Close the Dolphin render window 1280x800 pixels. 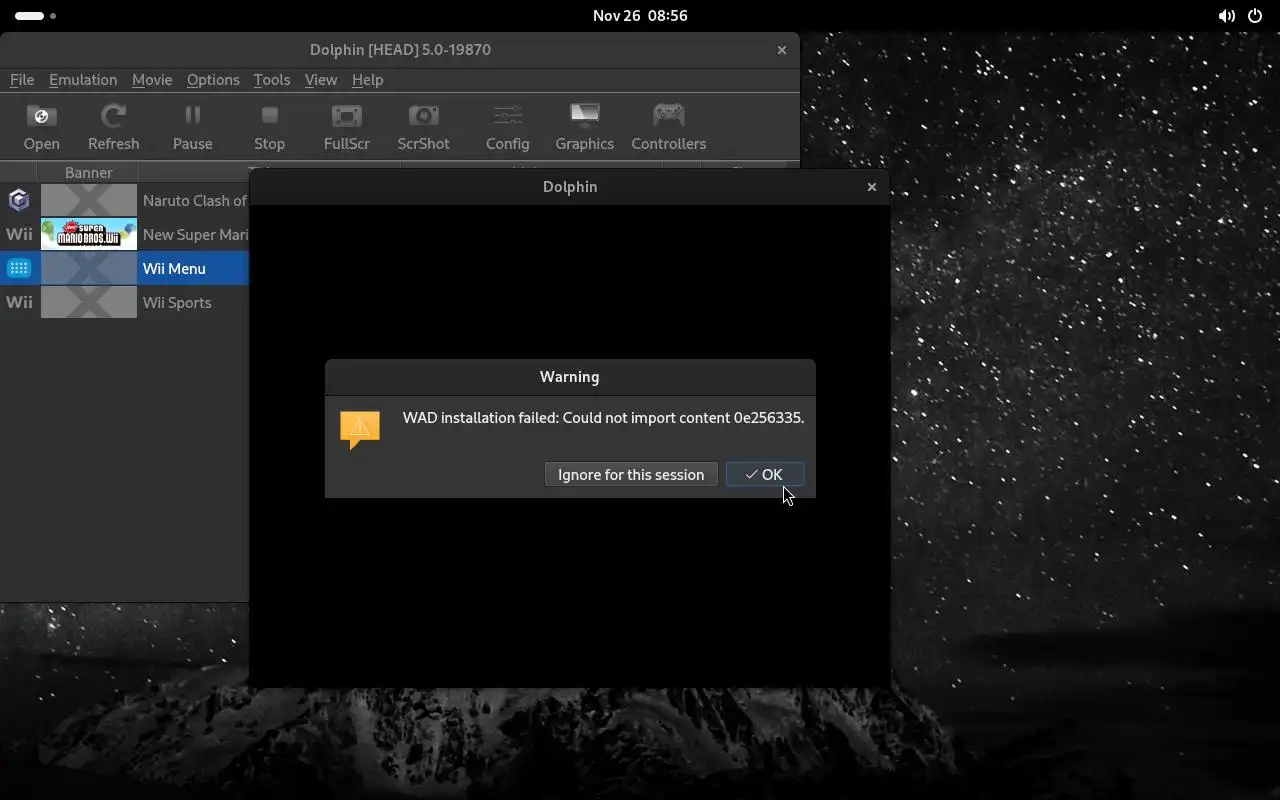872,187
